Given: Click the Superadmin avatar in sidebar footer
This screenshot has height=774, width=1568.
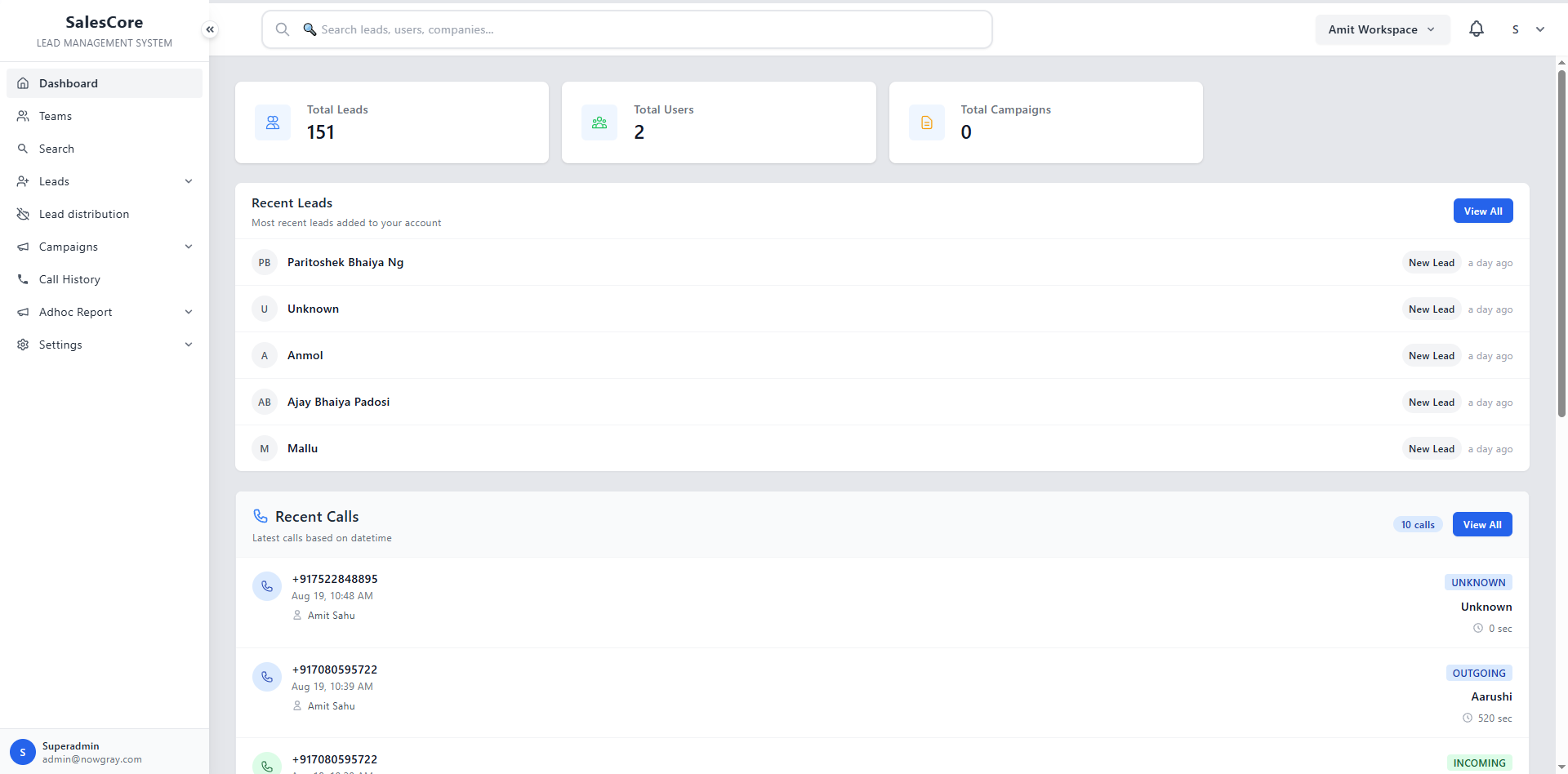Looking at the screenshot, I should (23, 752).
